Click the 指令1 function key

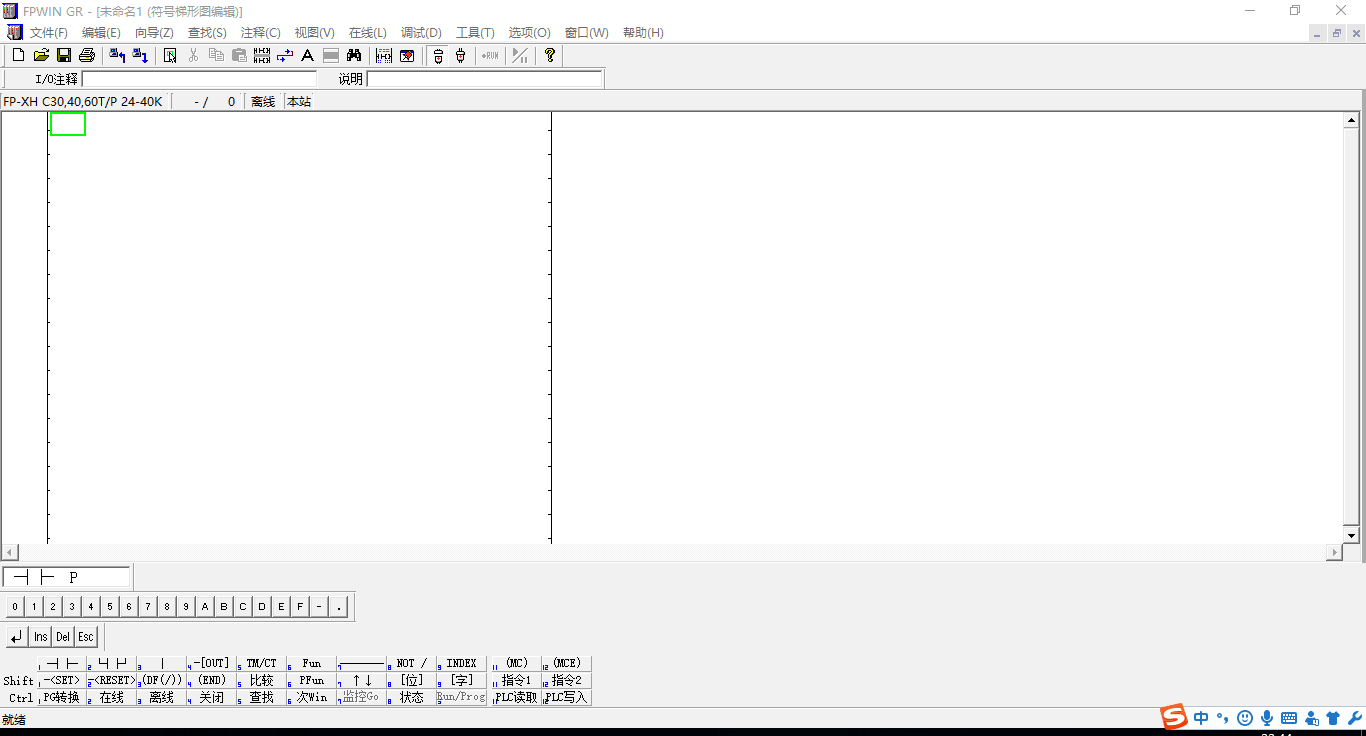pyautogui.click(x=516, y=680)
